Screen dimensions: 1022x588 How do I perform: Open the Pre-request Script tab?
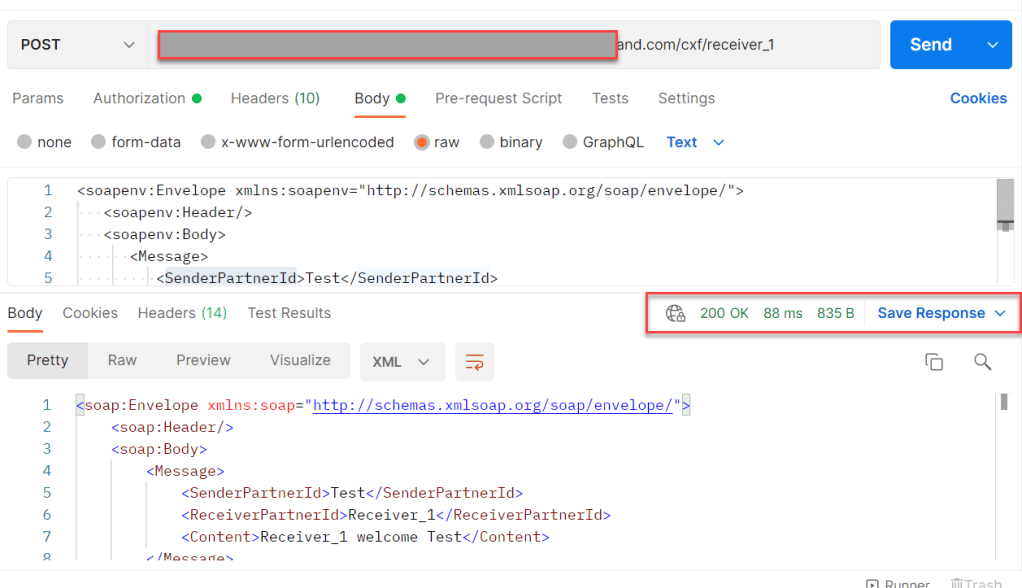(498, 98)
